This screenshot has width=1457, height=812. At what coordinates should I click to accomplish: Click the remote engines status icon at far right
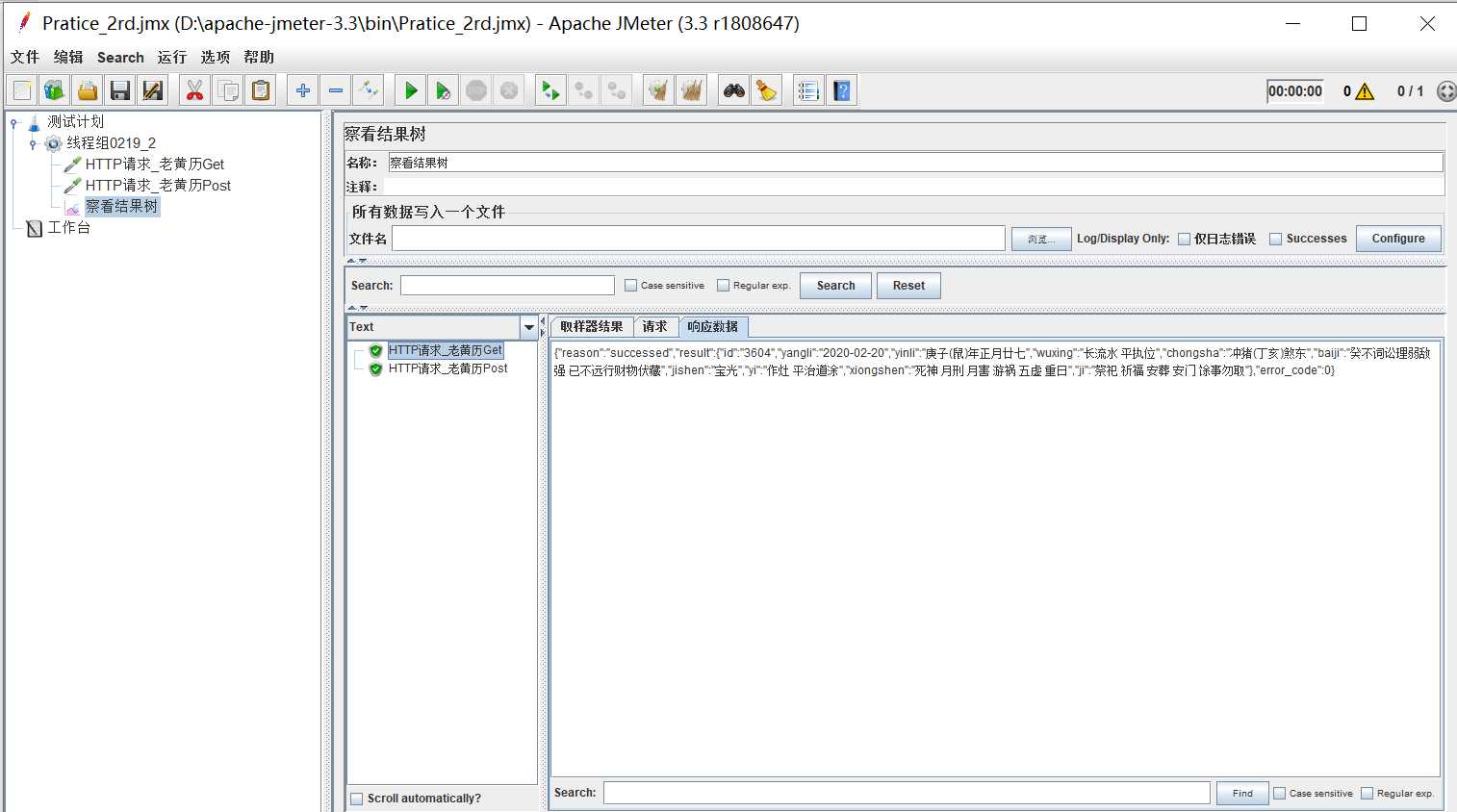[x=1445, y=91]
